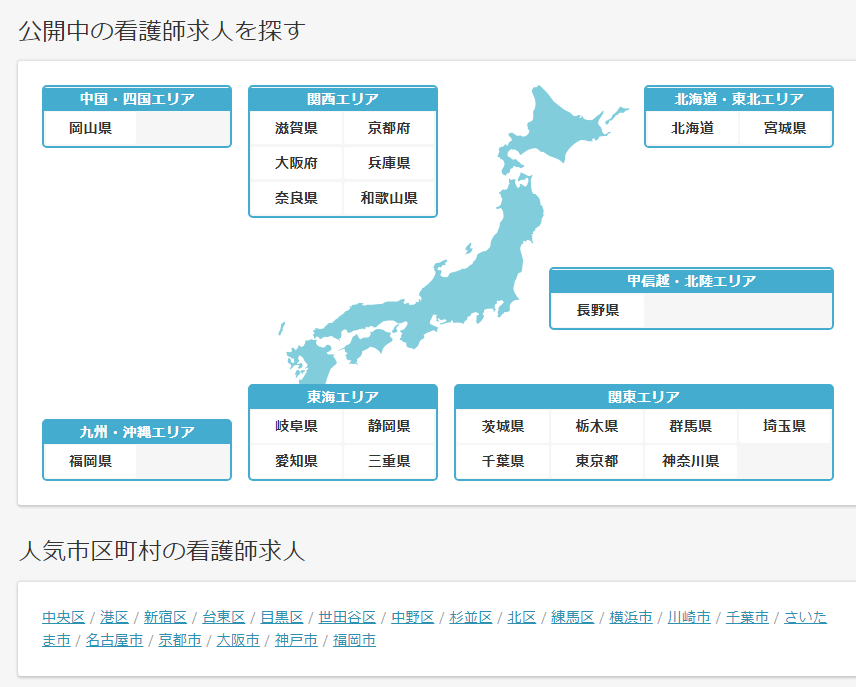Click 大阪府 prefecture button
The height and width of the screenshot is (687, 856).
click(x=296, y=163)
